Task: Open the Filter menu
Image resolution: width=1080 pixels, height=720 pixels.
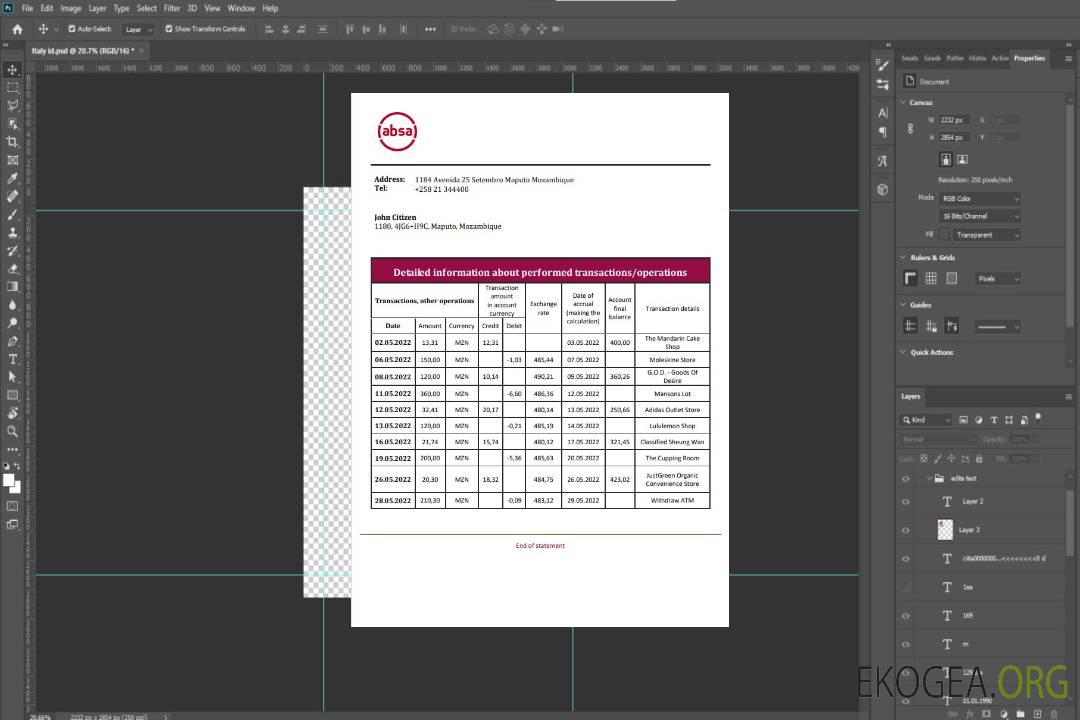Action: [x=172, y=8]
